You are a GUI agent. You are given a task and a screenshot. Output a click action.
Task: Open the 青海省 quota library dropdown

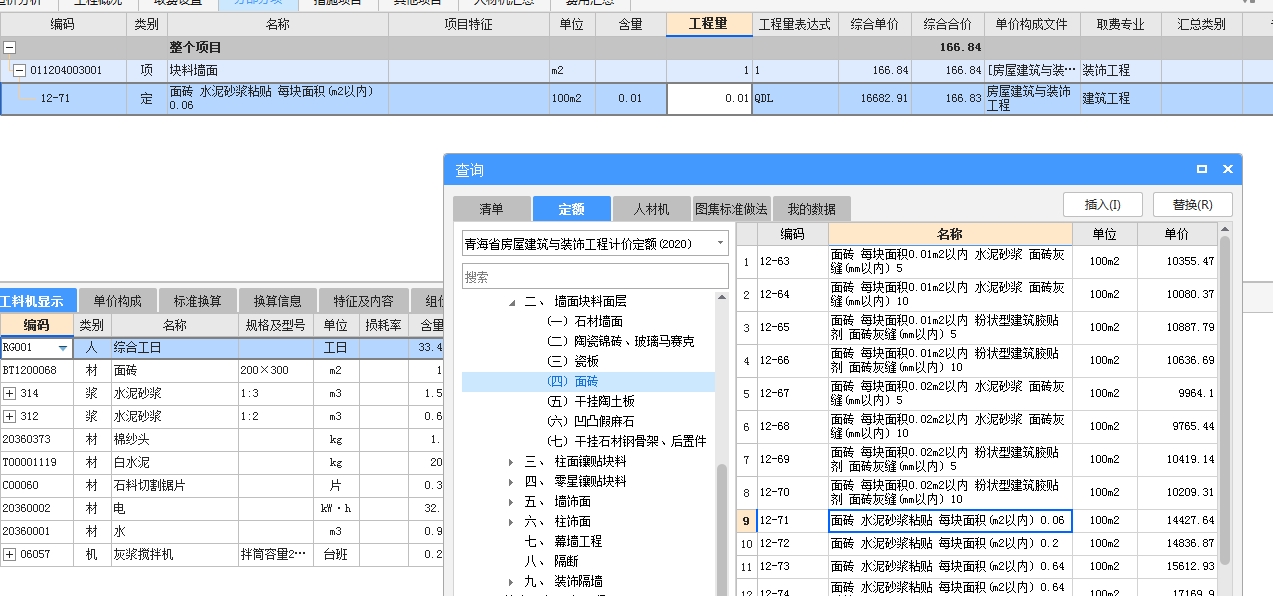pos(721,243)
